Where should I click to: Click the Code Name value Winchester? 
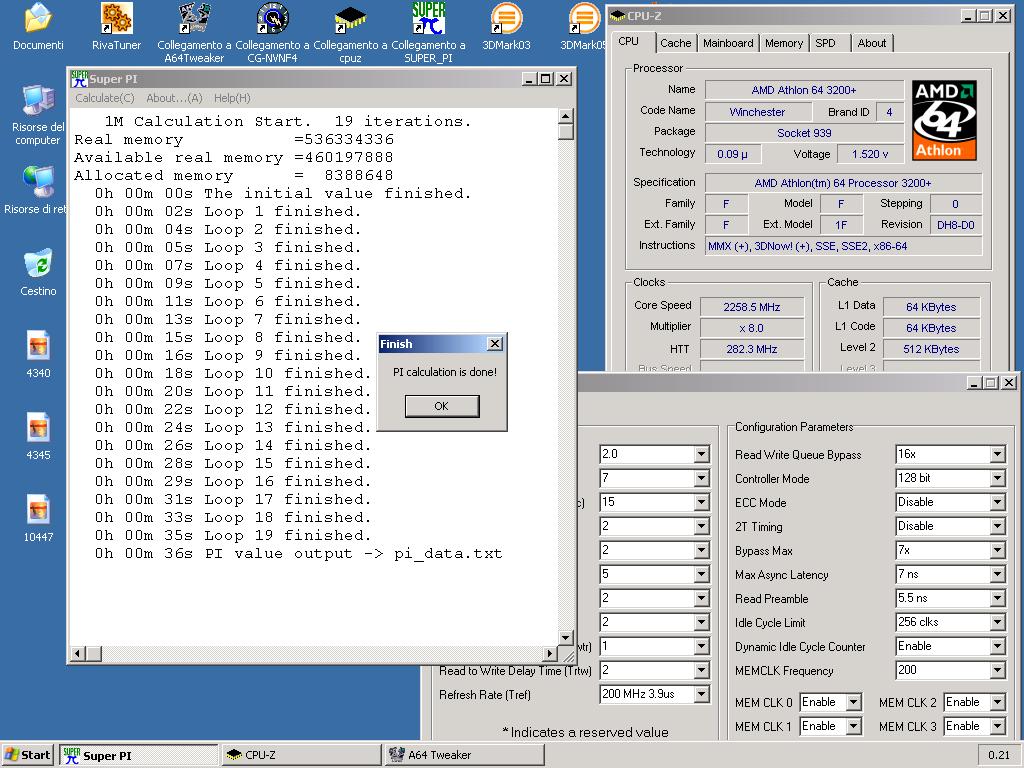point(758,112)
